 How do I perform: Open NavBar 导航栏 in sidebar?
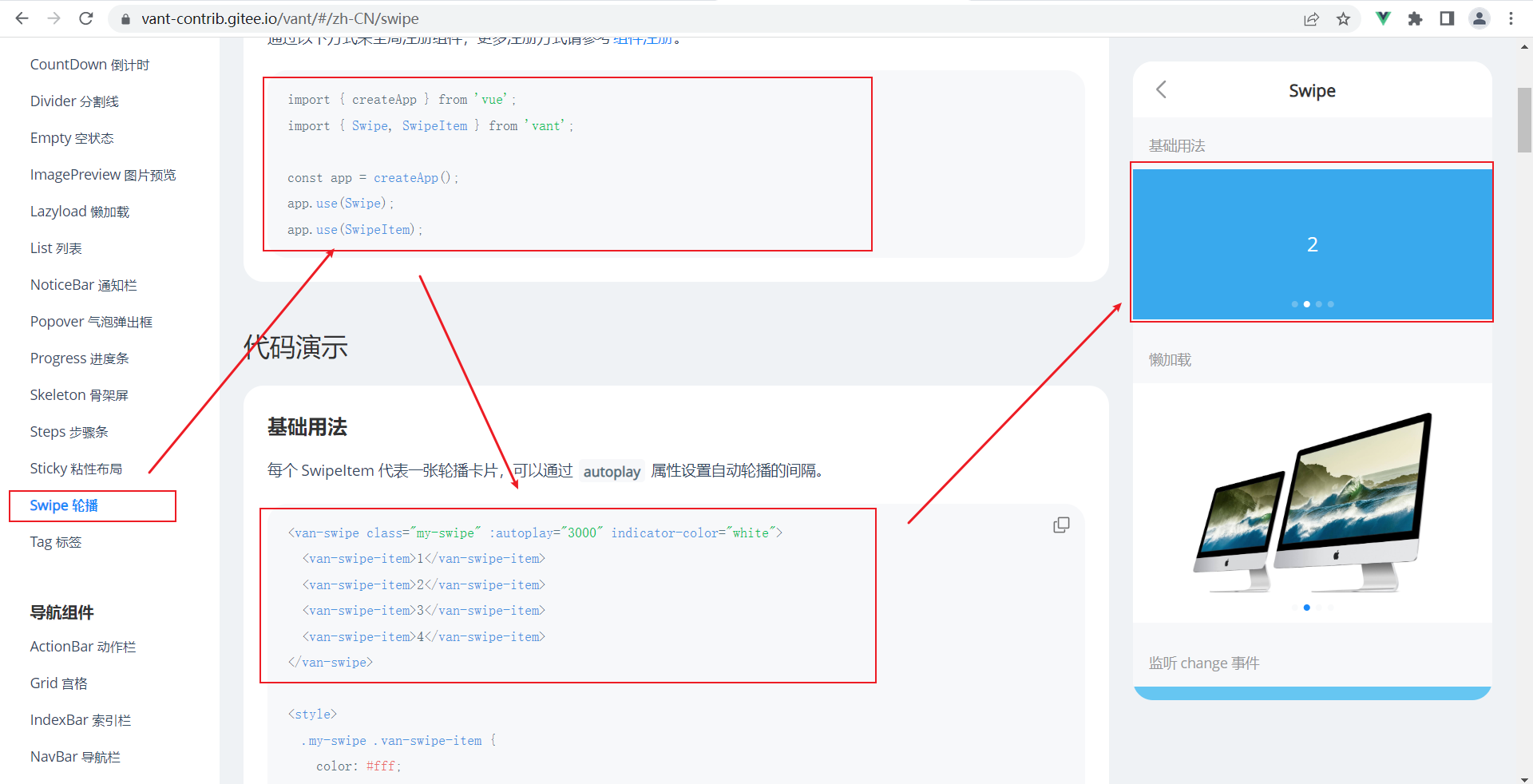[x=75, y=757]
